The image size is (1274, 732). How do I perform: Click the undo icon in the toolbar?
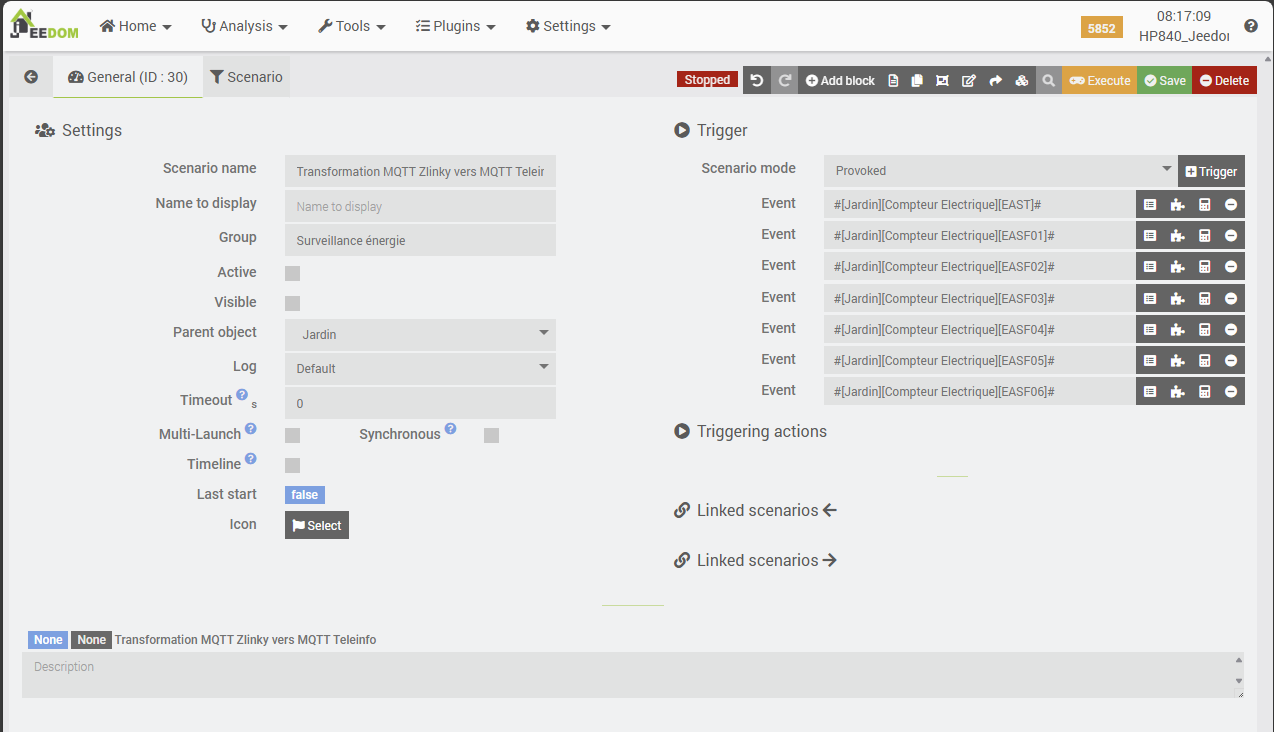click(x=757, y=80)
